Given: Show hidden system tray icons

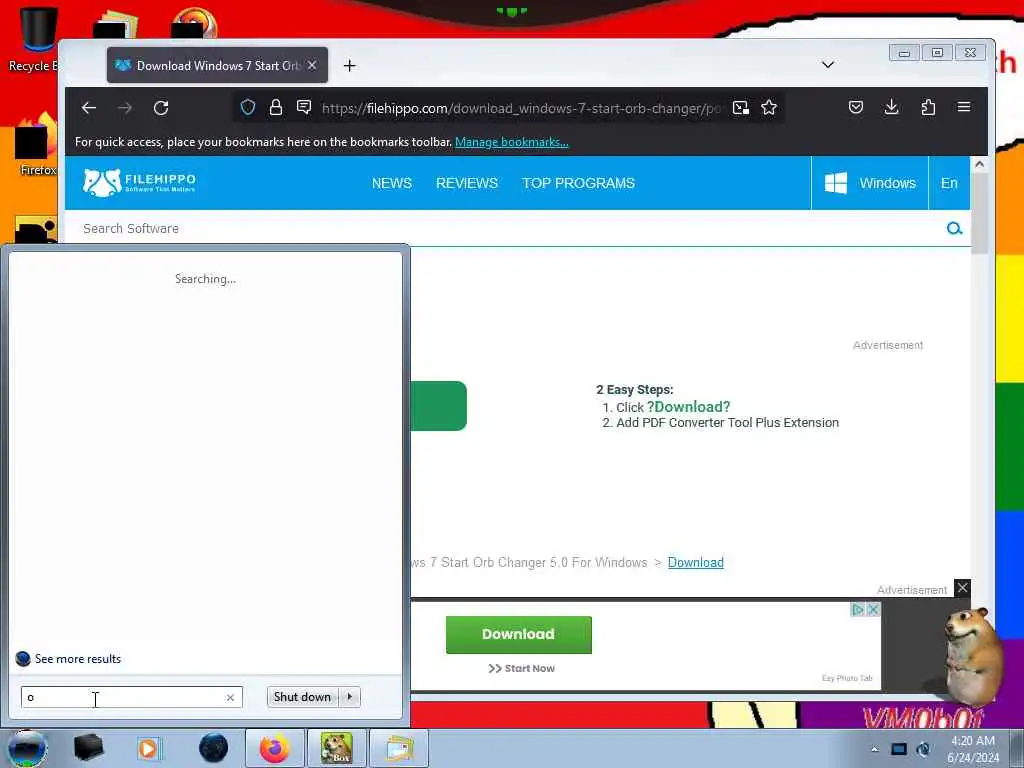Looking at the screenshot, I should (x=874, y=749).
